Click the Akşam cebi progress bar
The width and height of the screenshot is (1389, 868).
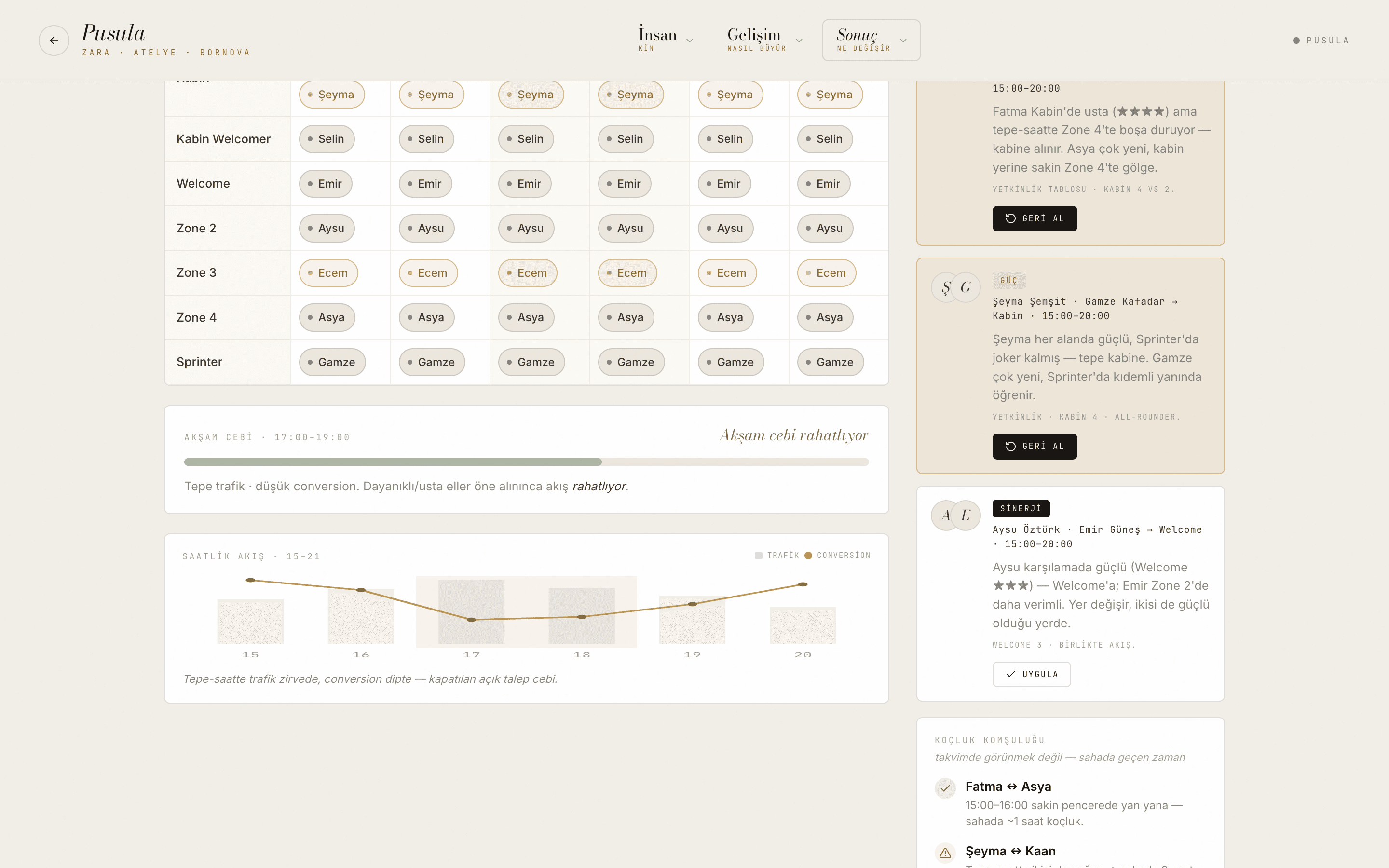pyautogui.click(x=526, y=461)
